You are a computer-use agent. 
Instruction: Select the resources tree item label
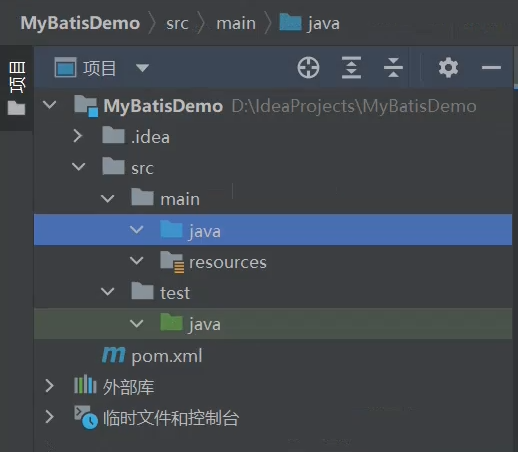pyautogui.click(x=228, y=262)
